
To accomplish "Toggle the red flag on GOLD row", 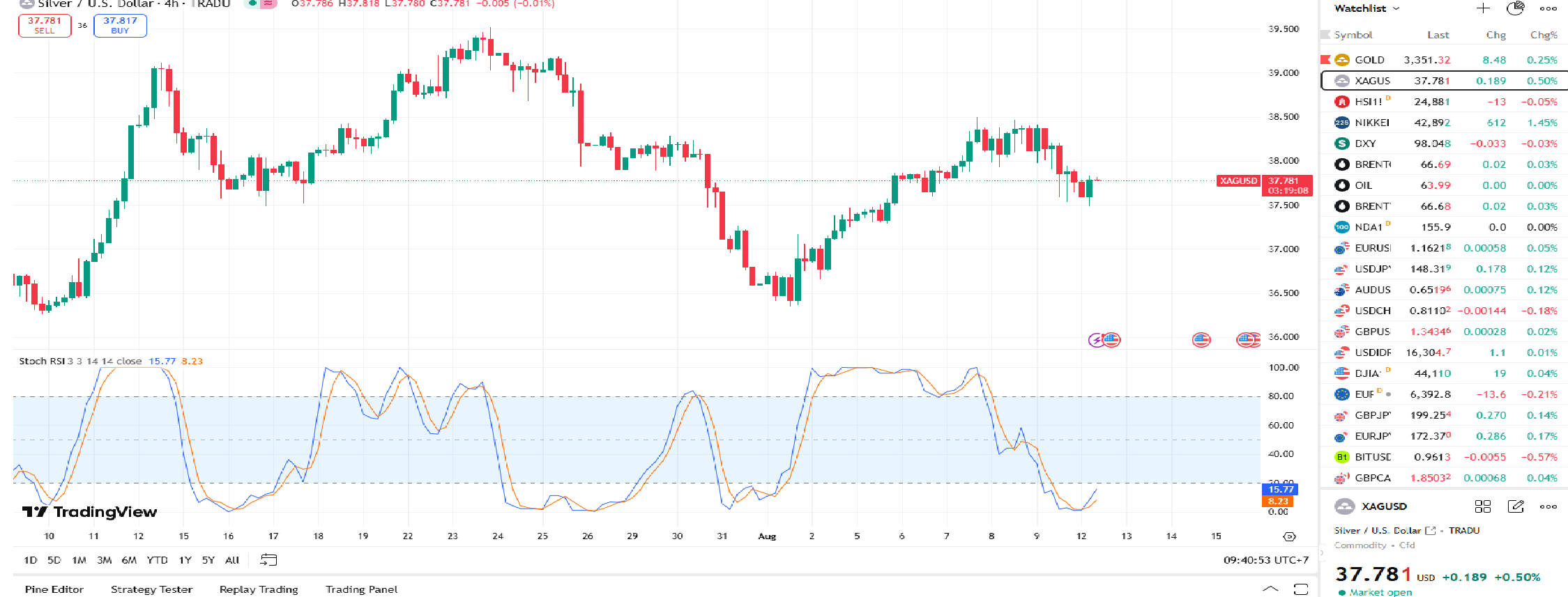I will click(x=1325, y=60).
